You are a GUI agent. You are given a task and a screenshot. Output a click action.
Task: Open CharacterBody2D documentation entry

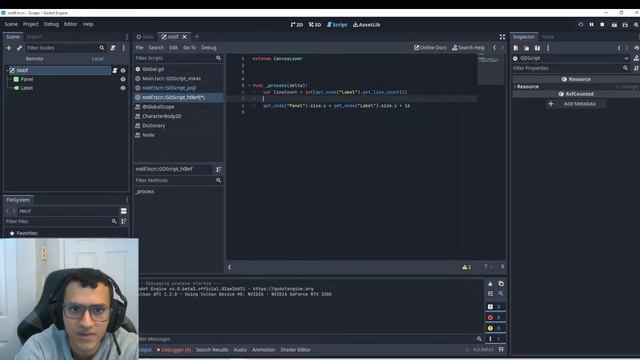coord(162,116)
